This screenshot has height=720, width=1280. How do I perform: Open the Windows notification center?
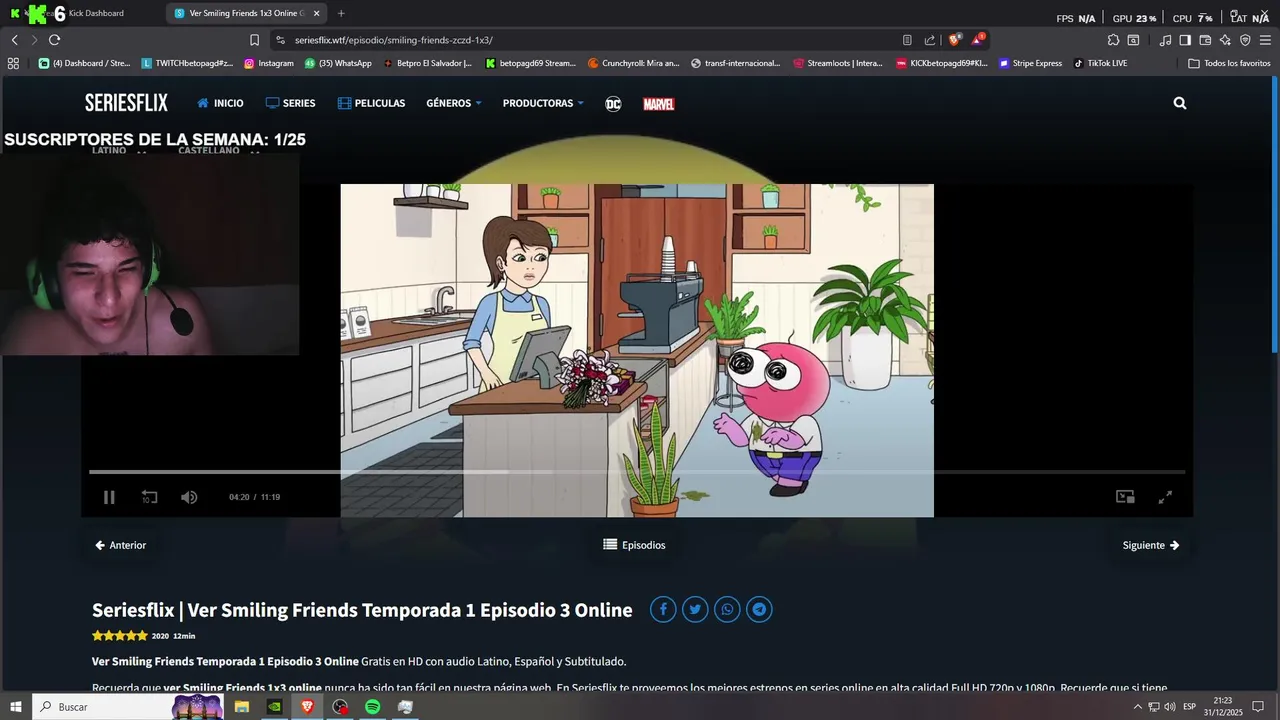1258,706
